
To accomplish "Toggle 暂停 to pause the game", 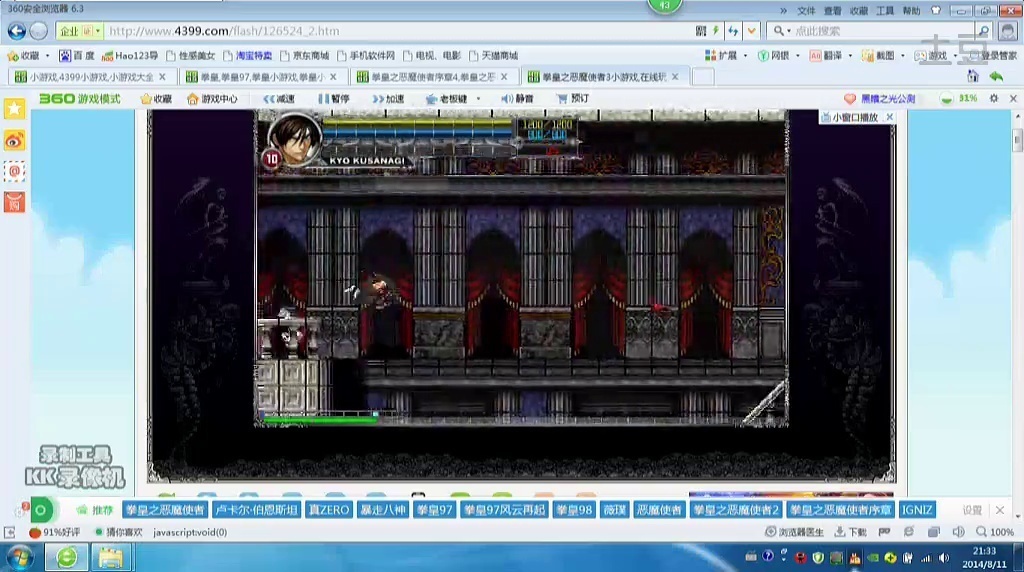I will tap(334, 99).
